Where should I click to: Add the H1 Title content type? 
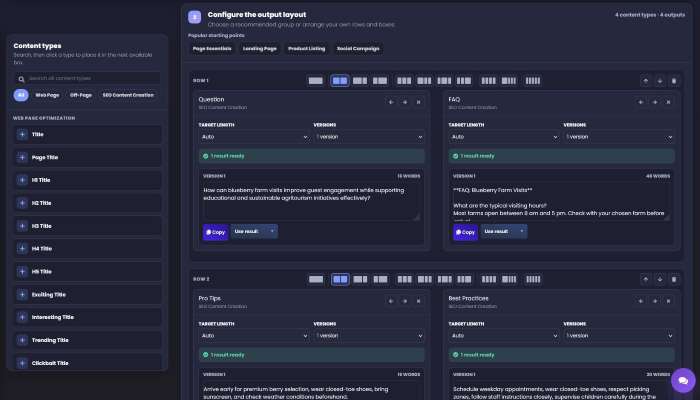click(88, 180)
